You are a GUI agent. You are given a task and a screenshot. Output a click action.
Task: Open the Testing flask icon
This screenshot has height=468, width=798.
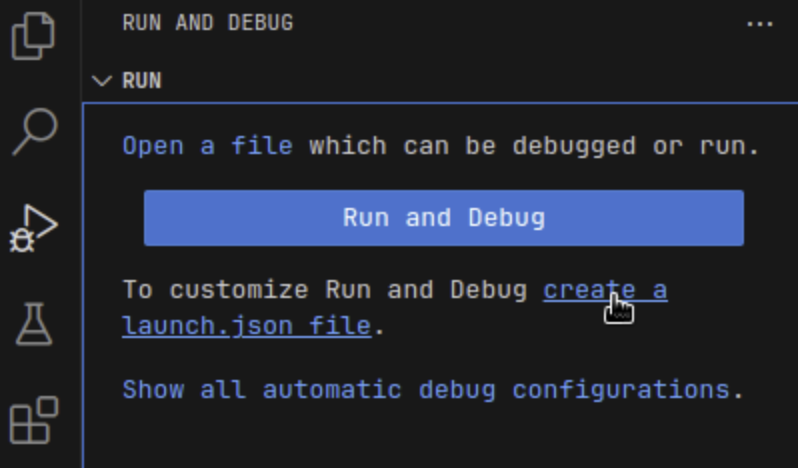tap(34, 323)
